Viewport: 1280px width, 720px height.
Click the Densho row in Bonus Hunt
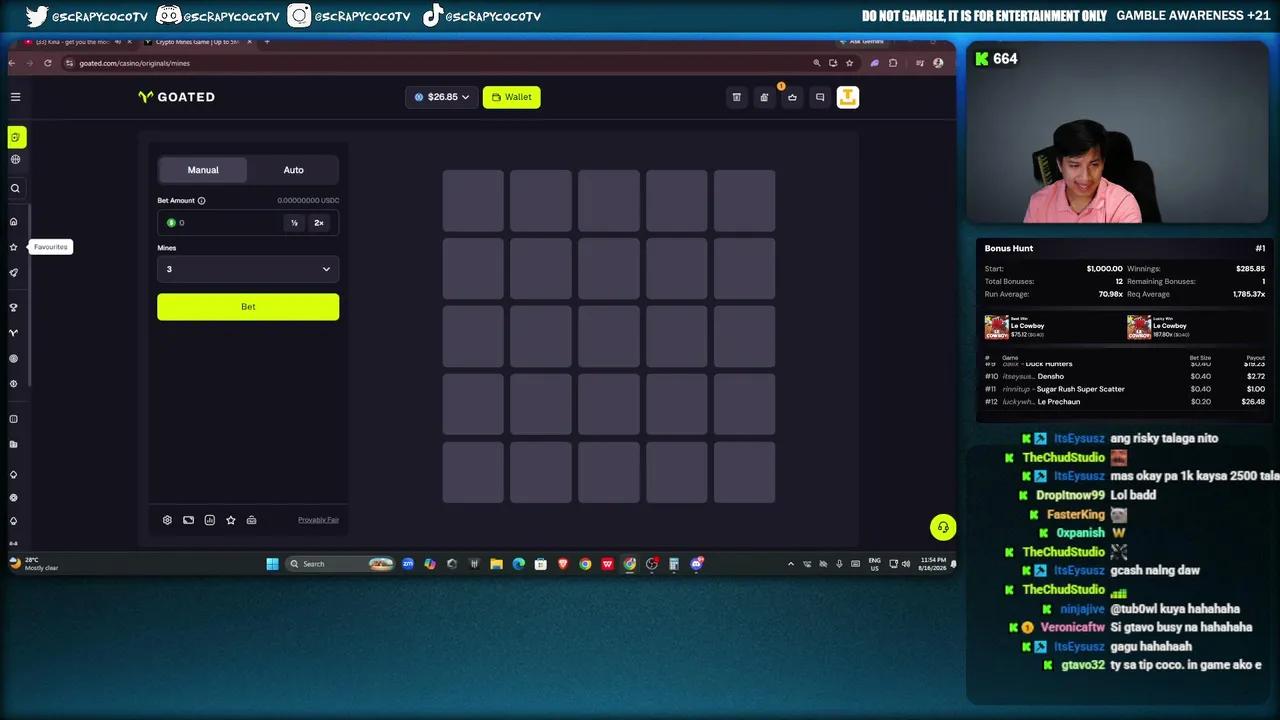tap(1125, 376)
